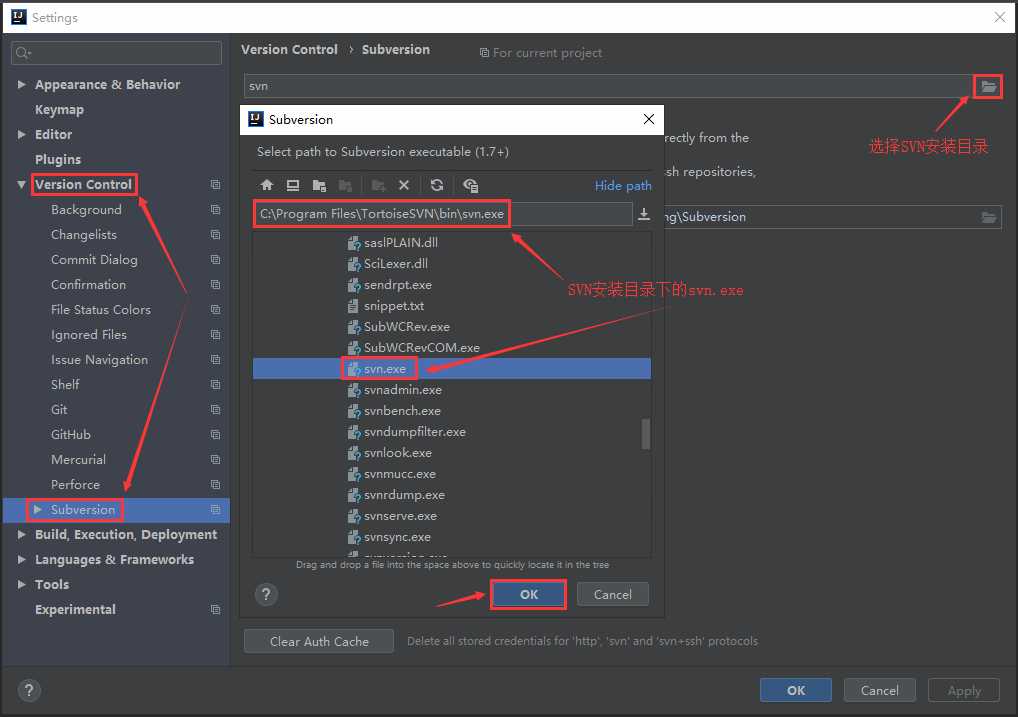
Task: Click project-level icon beside Experimental
Action: coord(216,609)
